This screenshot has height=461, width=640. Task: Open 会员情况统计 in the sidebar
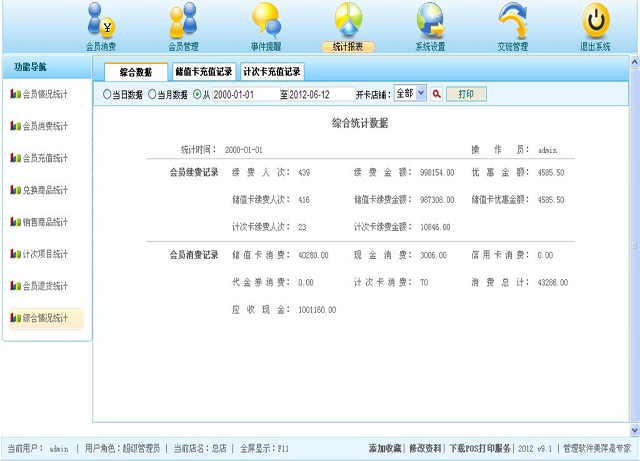click(x=45, y=94)
